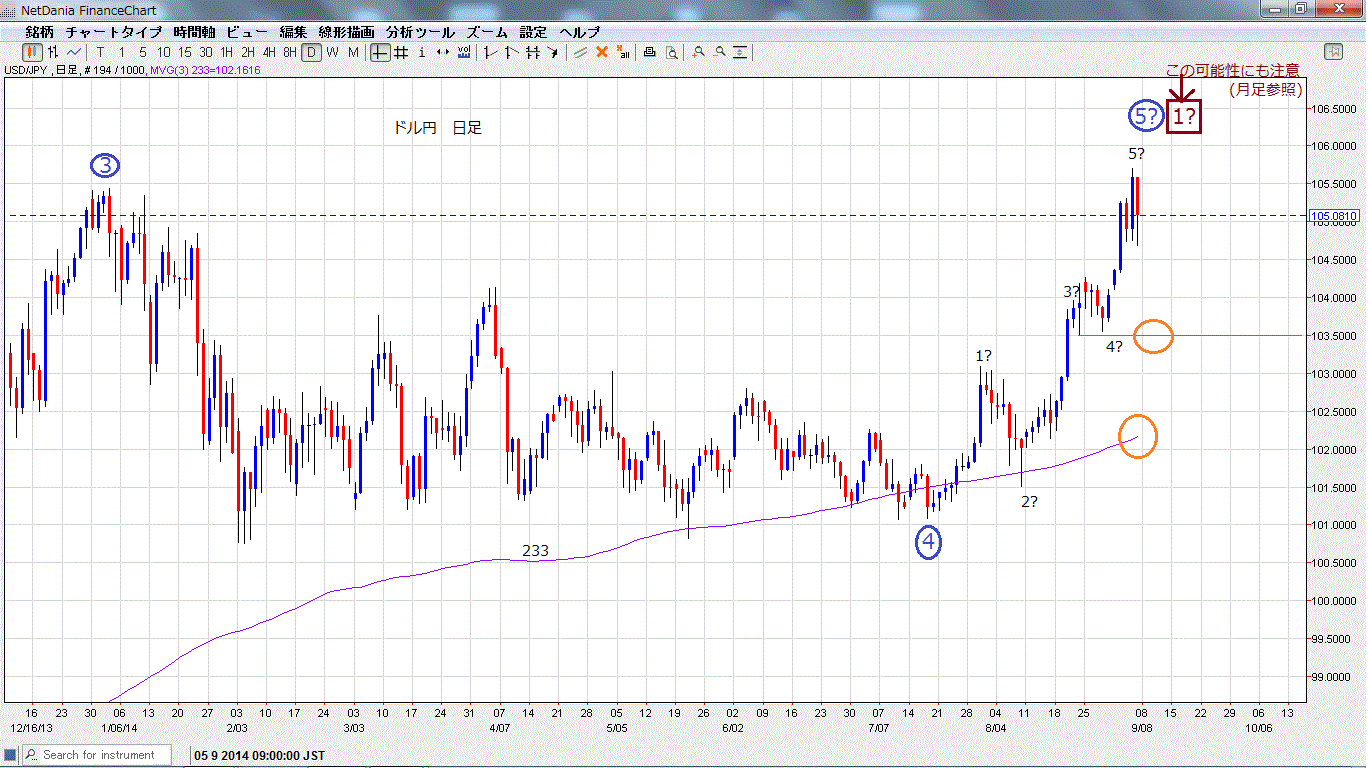Select the OHLC bar chart type icon
This screenshot has width=1368, height=768.
[x=53, y=52]
